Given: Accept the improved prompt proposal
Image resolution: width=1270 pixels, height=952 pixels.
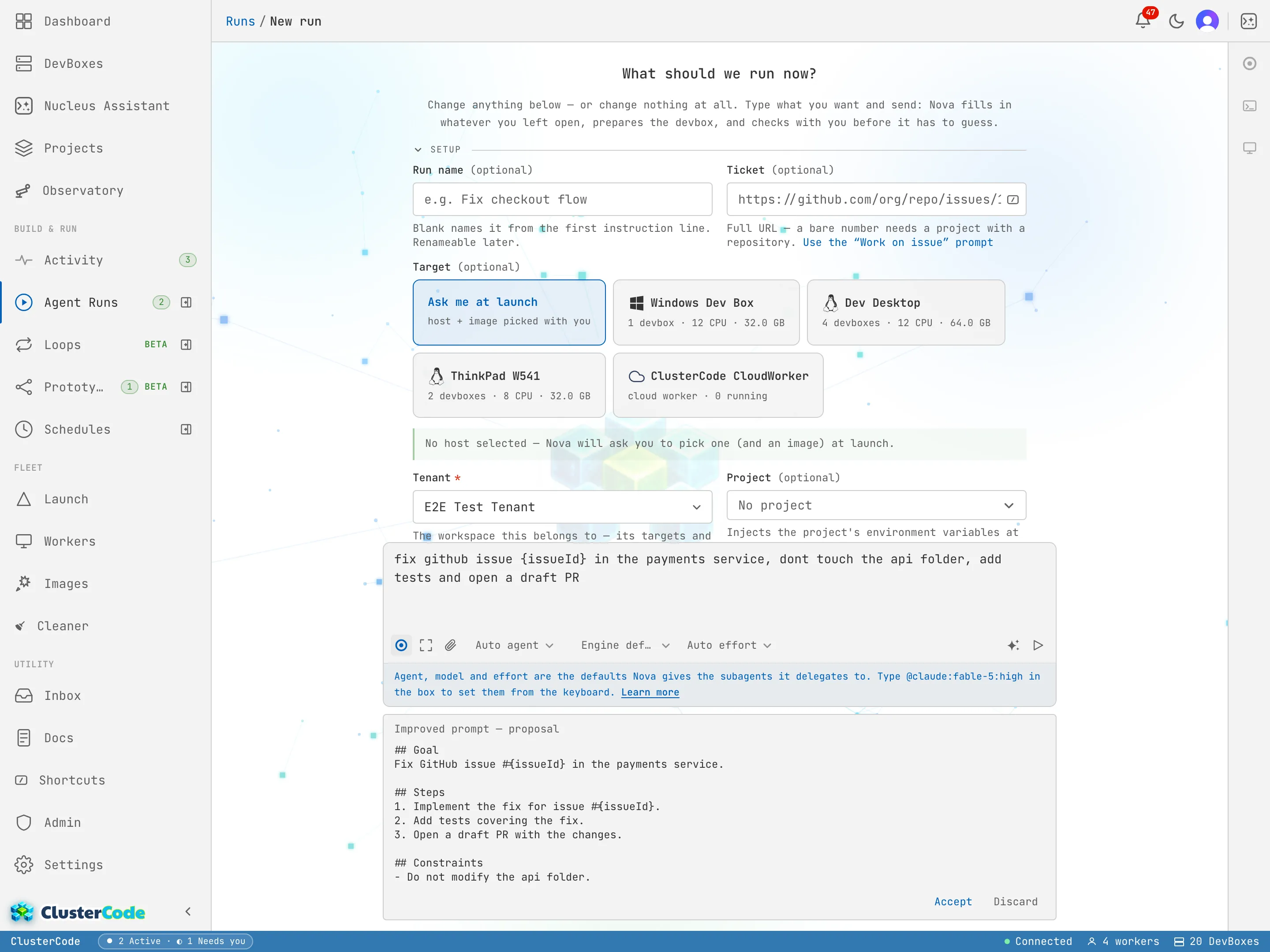Looking at the screenshot, I should tap(953, 902).
